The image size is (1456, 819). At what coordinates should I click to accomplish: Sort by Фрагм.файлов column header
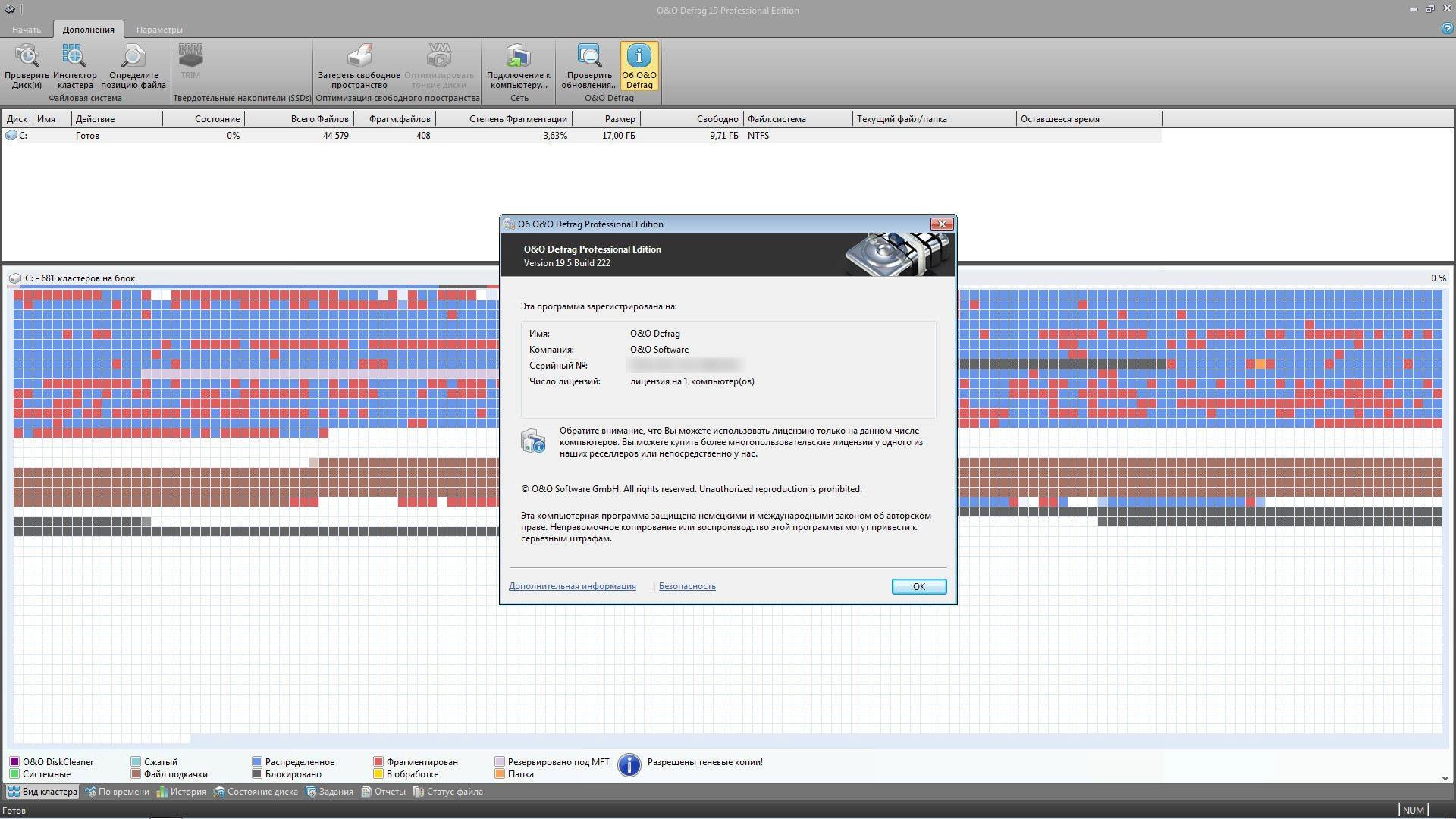(394, 119)
